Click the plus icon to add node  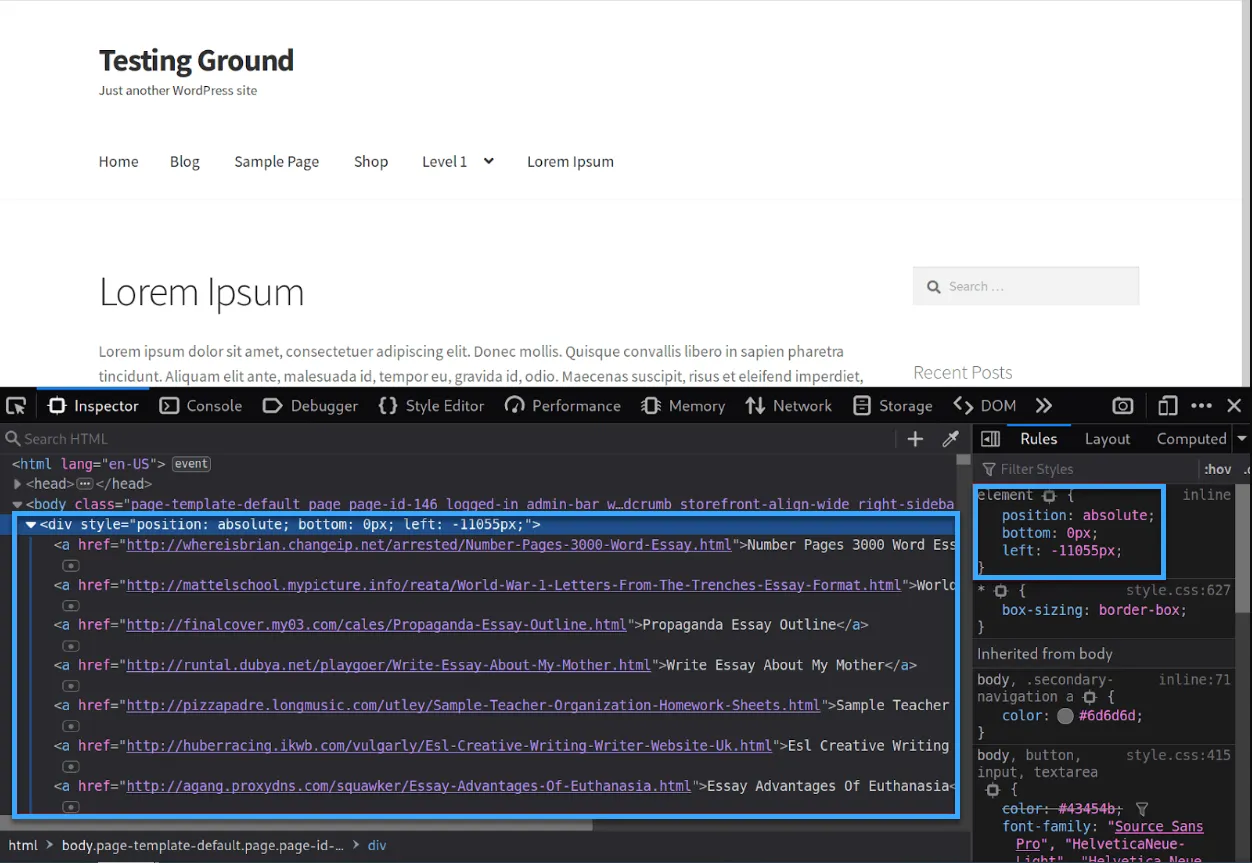pos(915,439)
